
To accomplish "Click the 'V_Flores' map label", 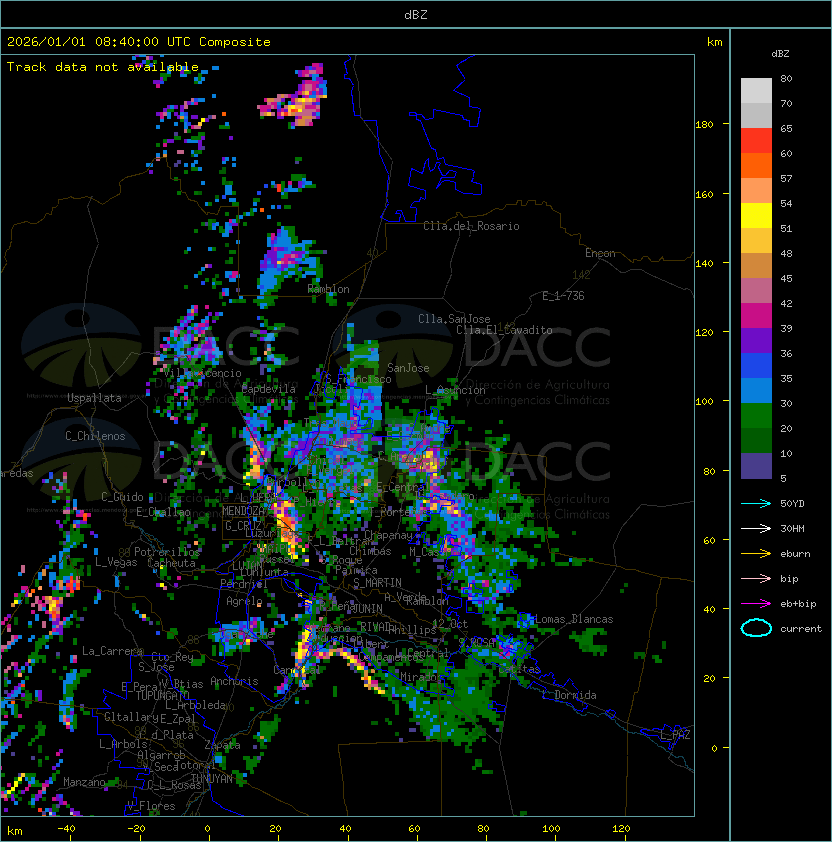I will pos(151,806).
